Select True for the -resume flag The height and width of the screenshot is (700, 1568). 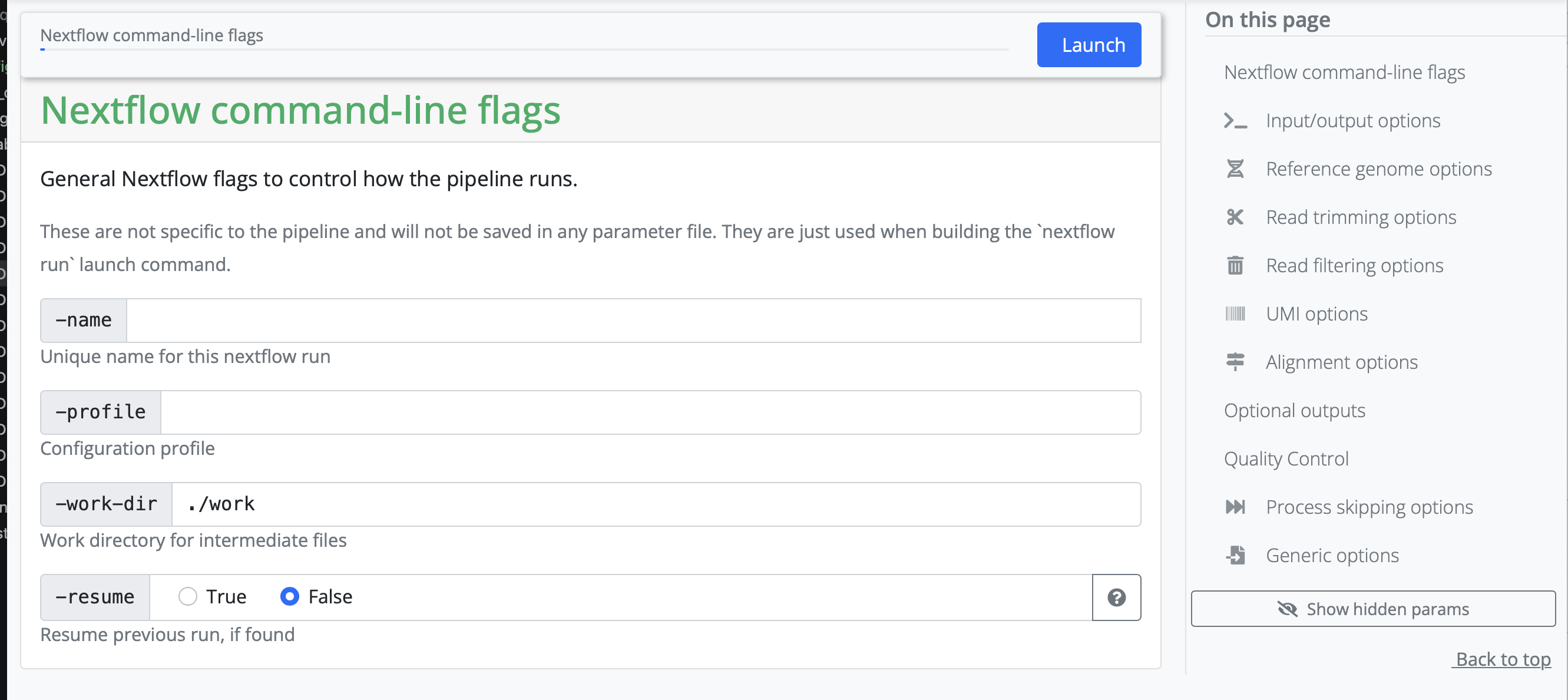point(188,596)
